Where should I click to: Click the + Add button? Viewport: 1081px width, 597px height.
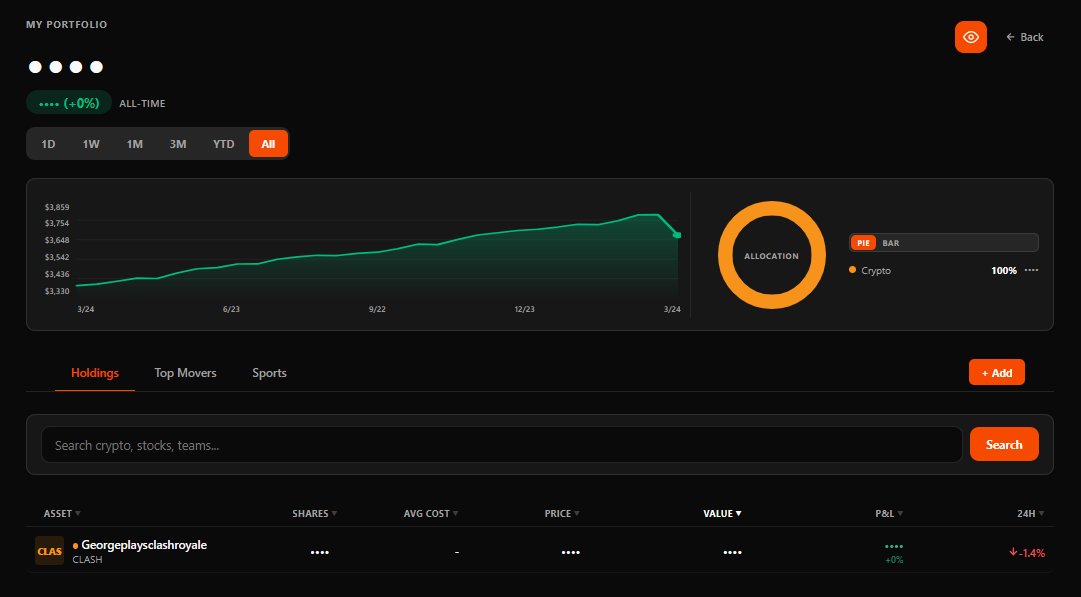coord(996,372)
